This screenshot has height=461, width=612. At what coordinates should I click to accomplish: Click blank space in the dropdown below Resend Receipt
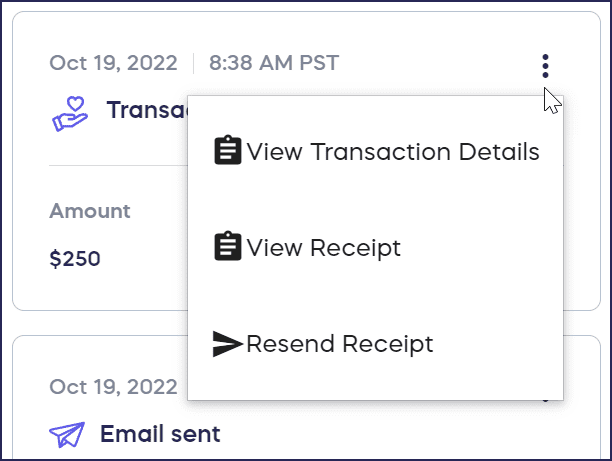[x=375, y=384]
